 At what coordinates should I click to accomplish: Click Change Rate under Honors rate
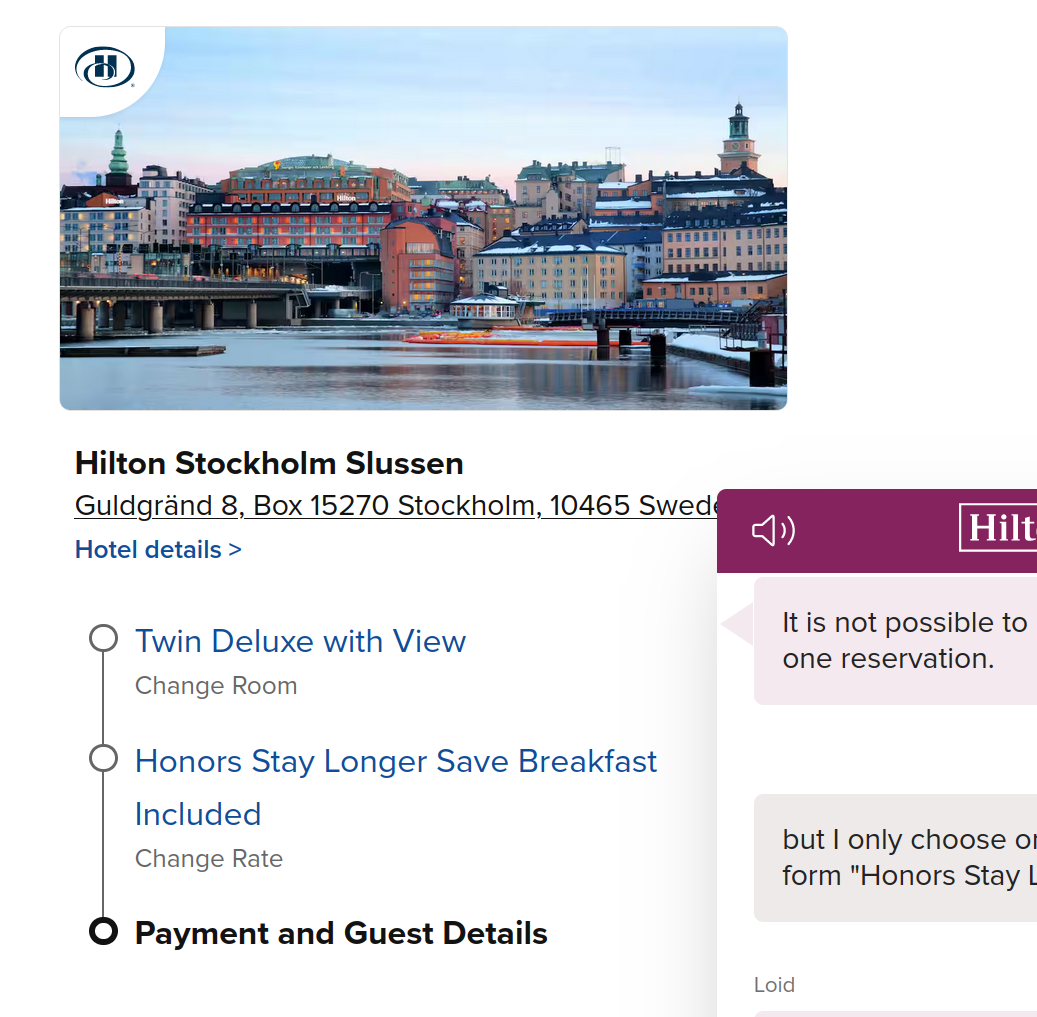pyautogui.click(x=209, y=858)
